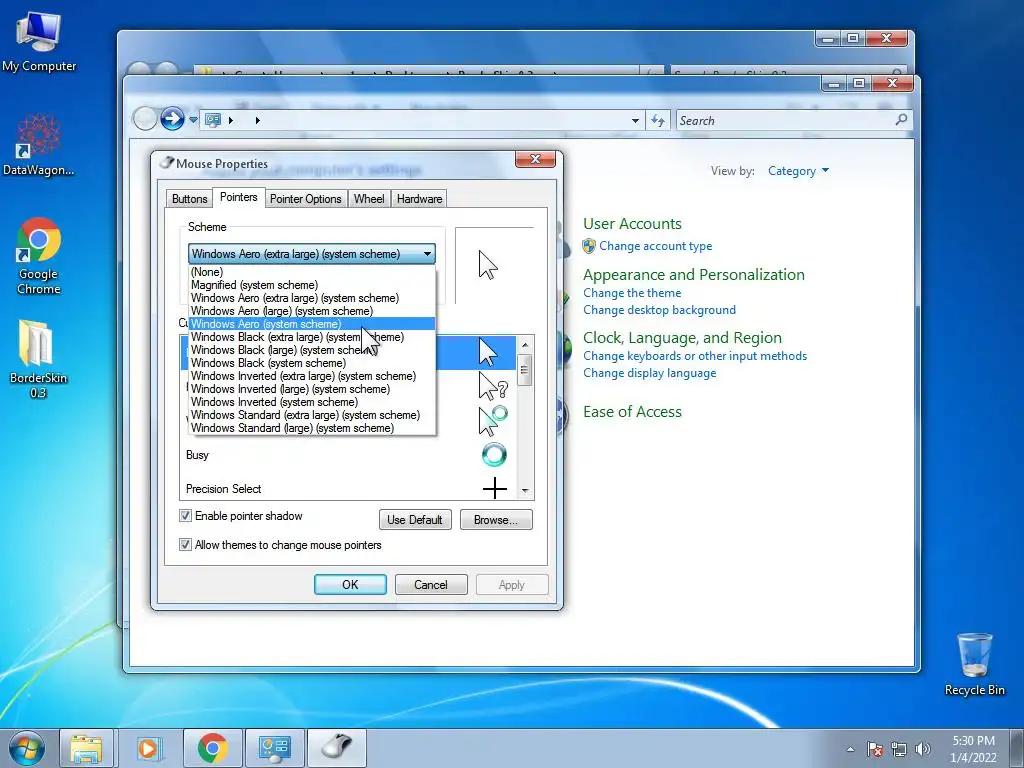Viewport: 1024px width, 768px height.
Task: Switch to the Hardware tab
Action: point(419,199)
